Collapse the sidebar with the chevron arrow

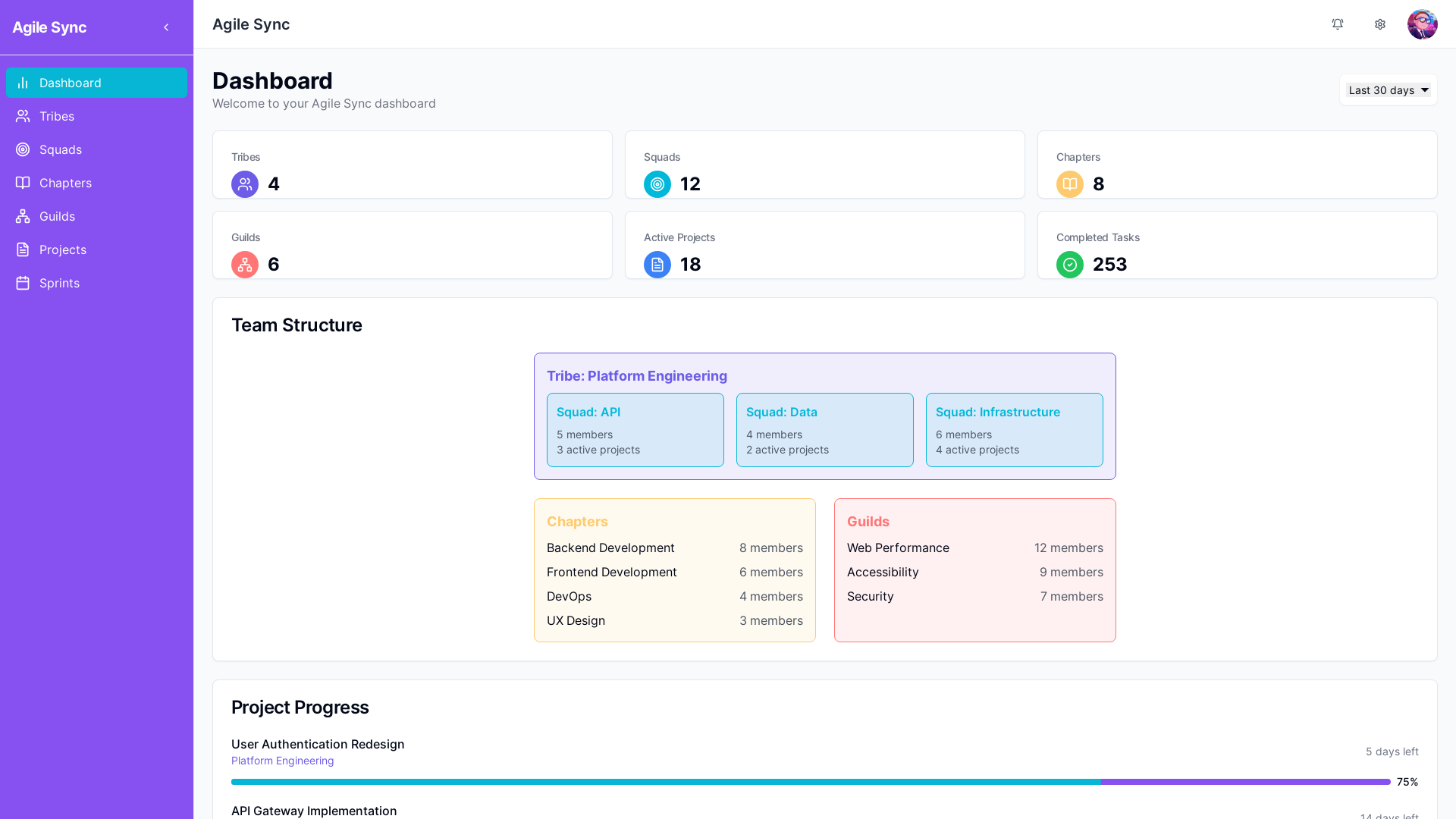(166, 27)
